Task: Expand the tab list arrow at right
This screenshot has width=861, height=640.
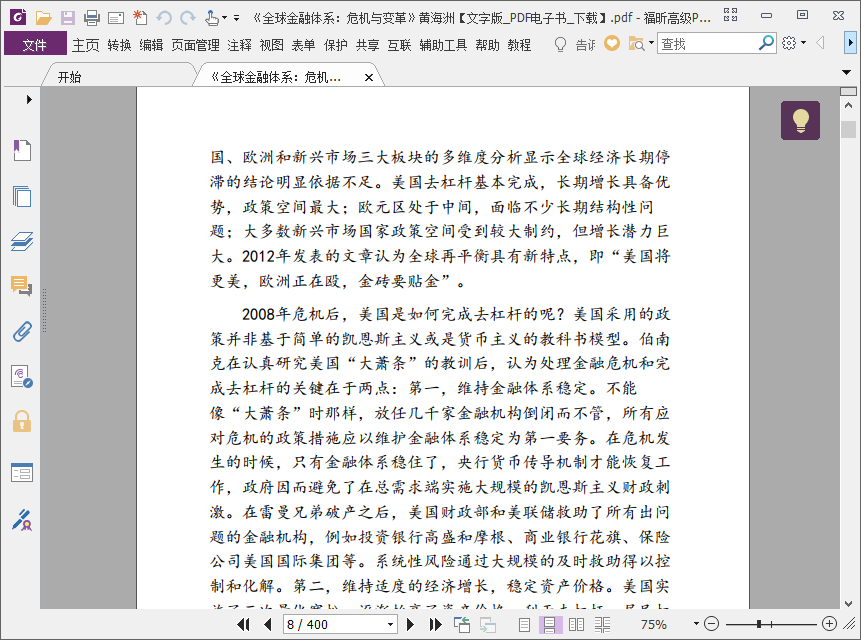Action: click(846, 72)
